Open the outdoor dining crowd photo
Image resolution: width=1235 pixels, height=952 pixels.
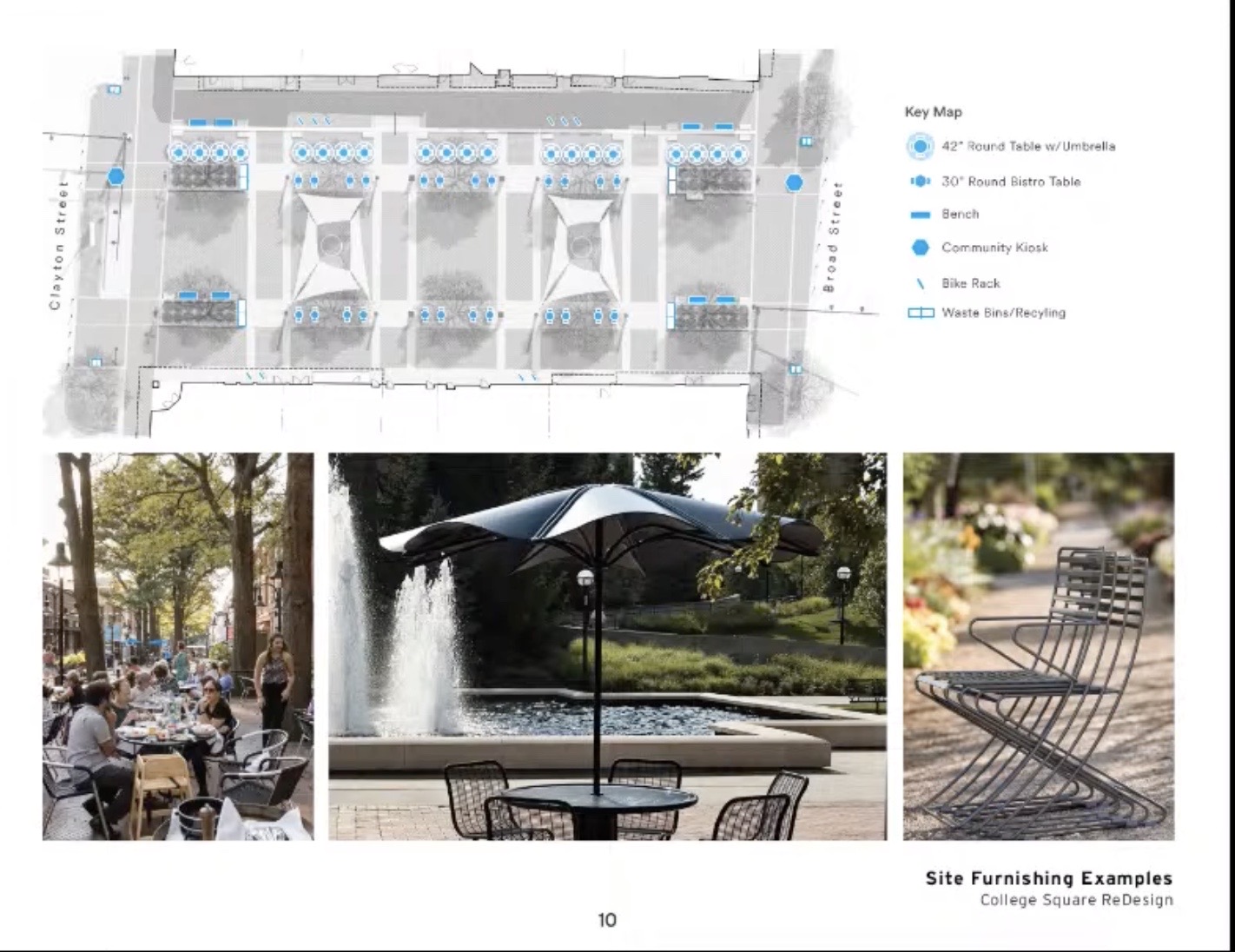click(178, 646)
